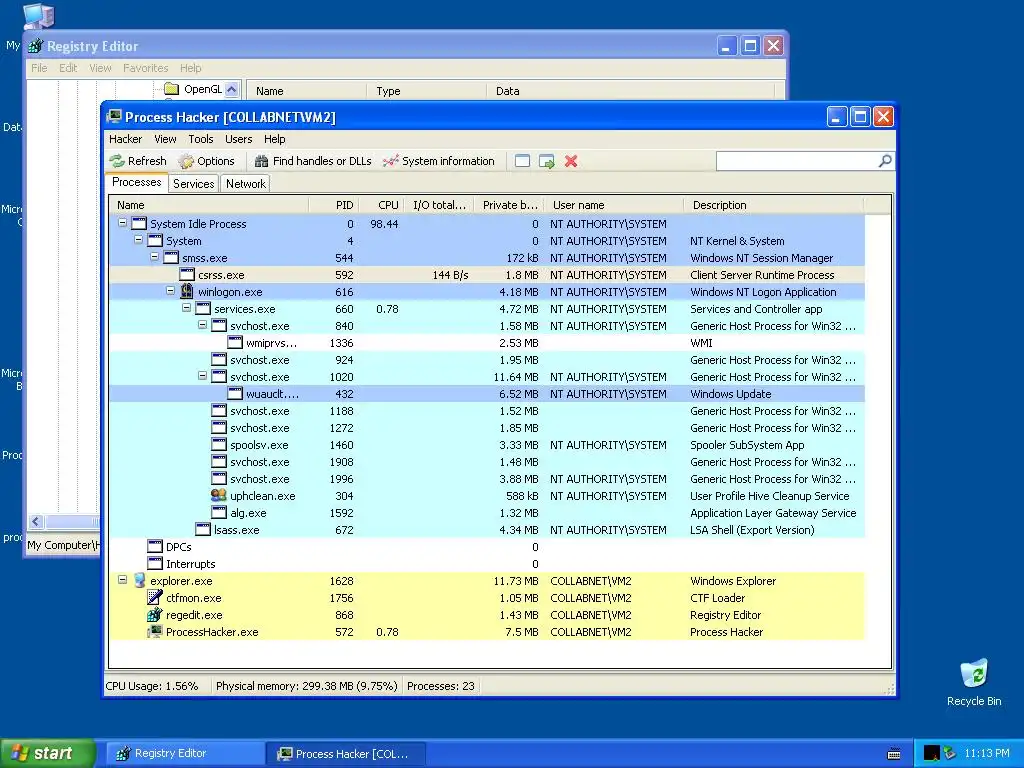Click the spoolsv.exe process icon
This screenshot has height=768, width=1024.
tap(219, 445)
